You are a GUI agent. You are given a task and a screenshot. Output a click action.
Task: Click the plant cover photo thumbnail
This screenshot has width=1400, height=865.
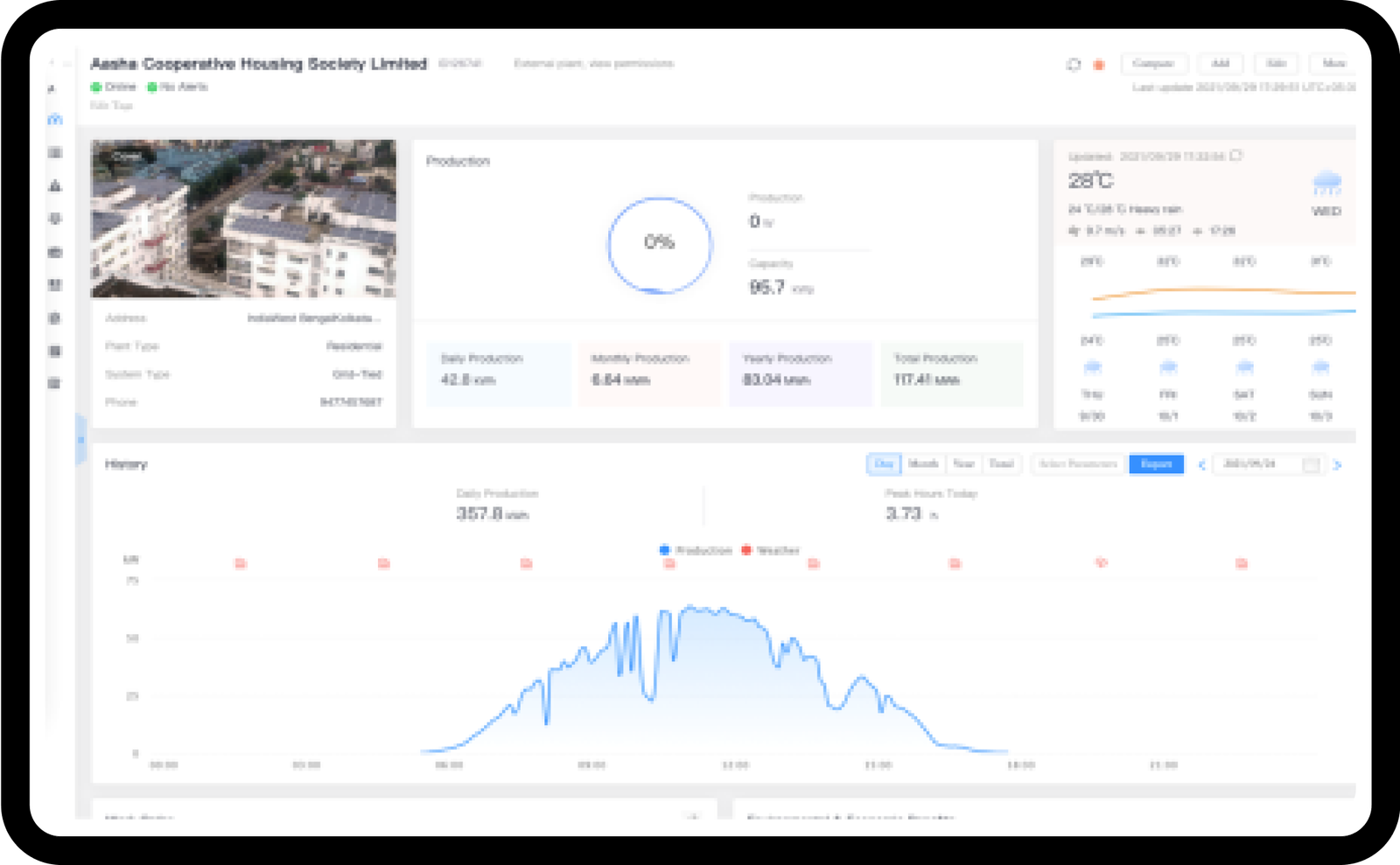click(243, 219)
